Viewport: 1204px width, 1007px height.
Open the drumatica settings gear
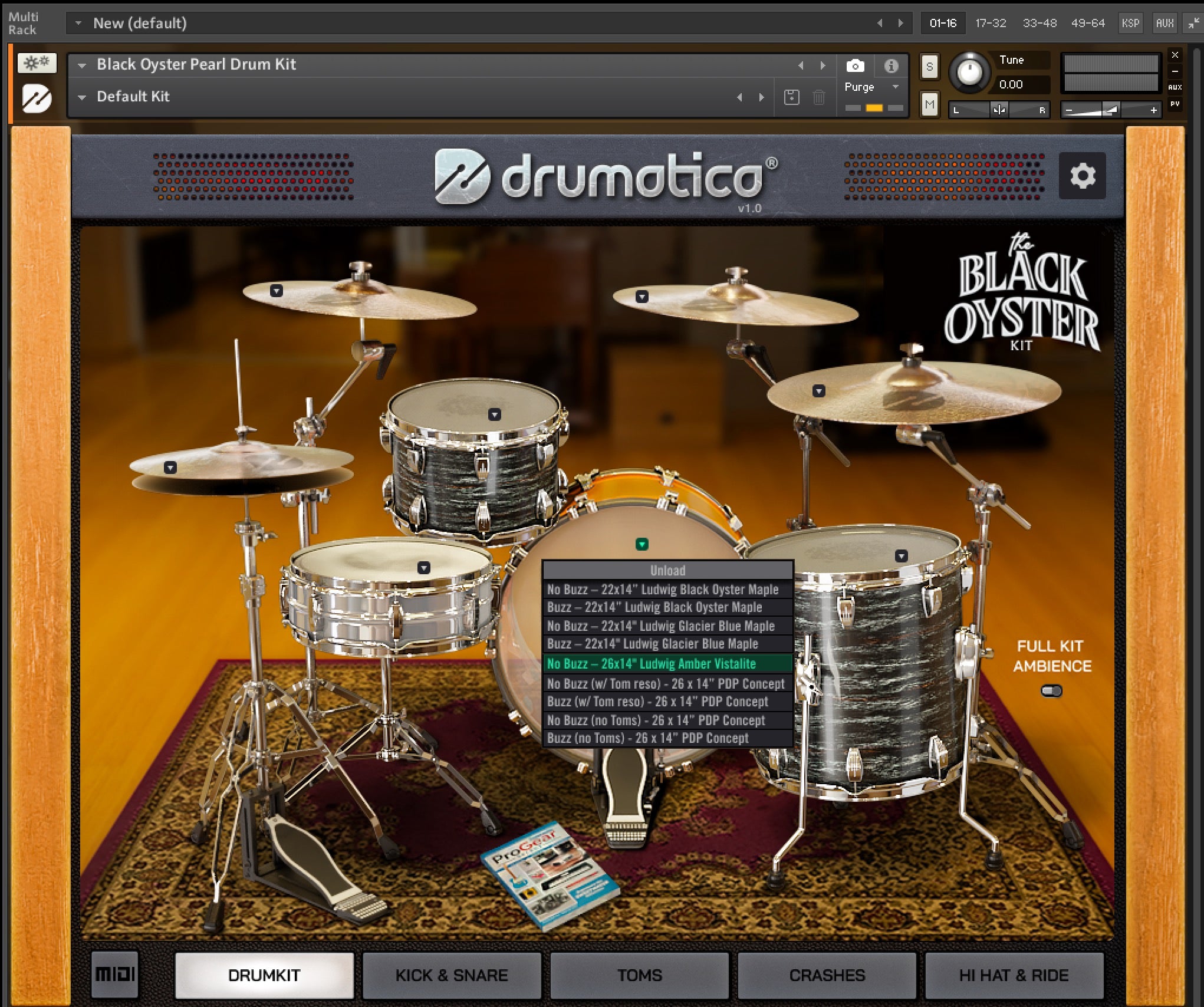click(1082, 175)
